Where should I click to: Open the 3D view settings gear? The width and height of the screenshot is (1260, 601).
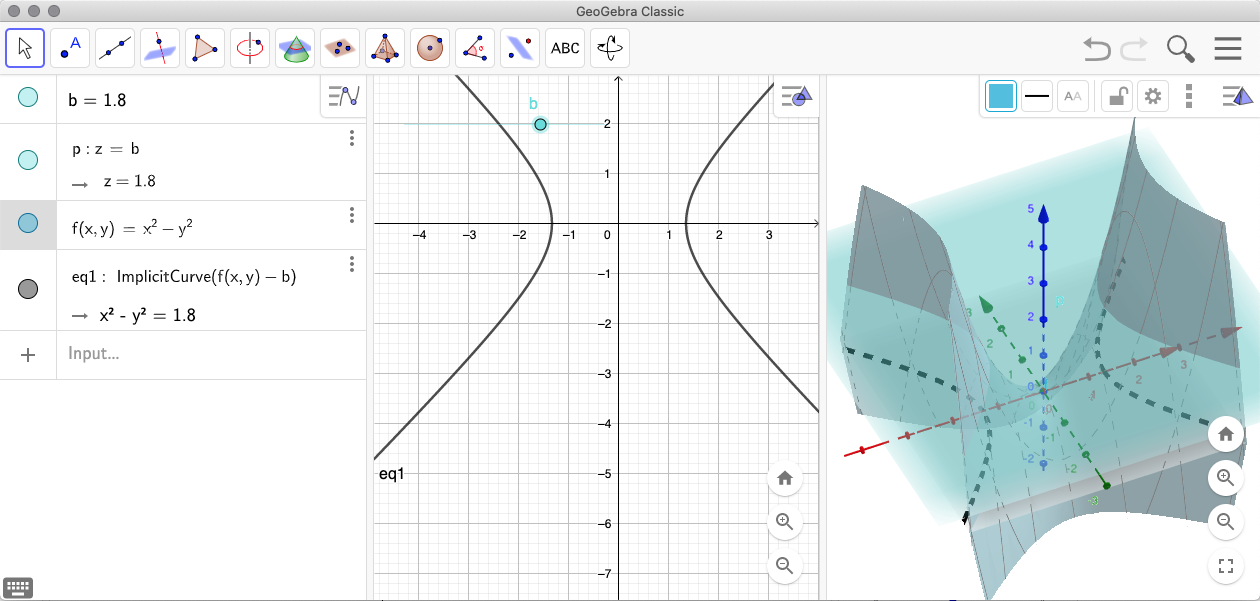click(x=1154, y=96)
